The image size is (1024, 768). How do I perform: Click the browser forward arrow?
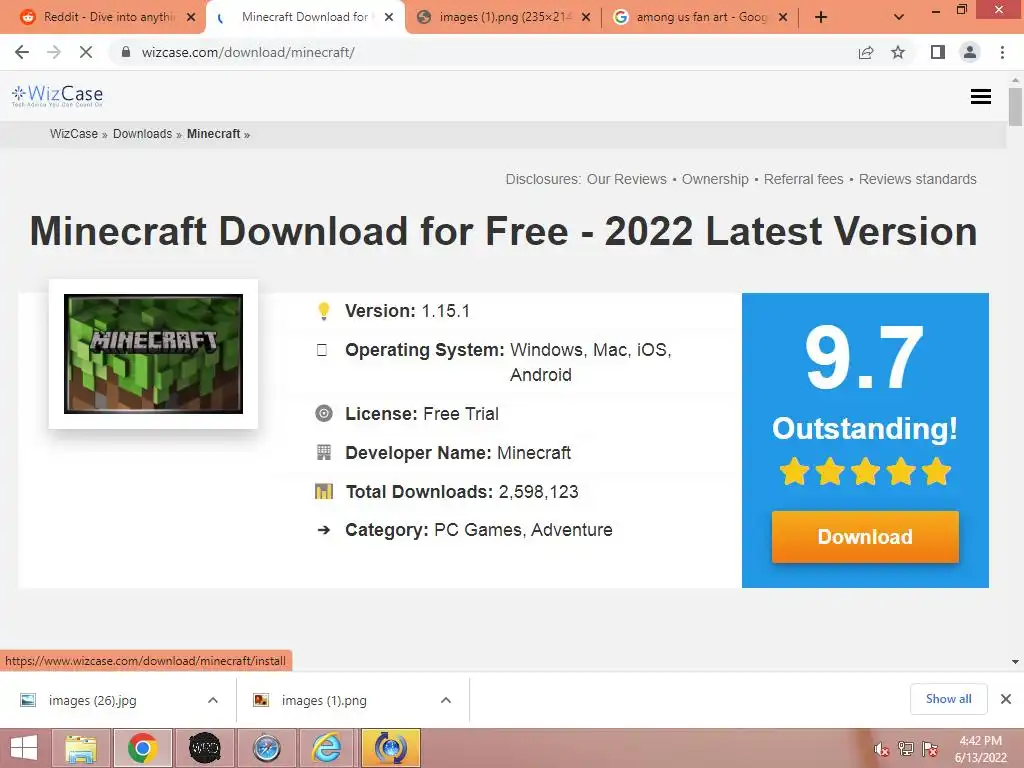[x=54, y=52]
